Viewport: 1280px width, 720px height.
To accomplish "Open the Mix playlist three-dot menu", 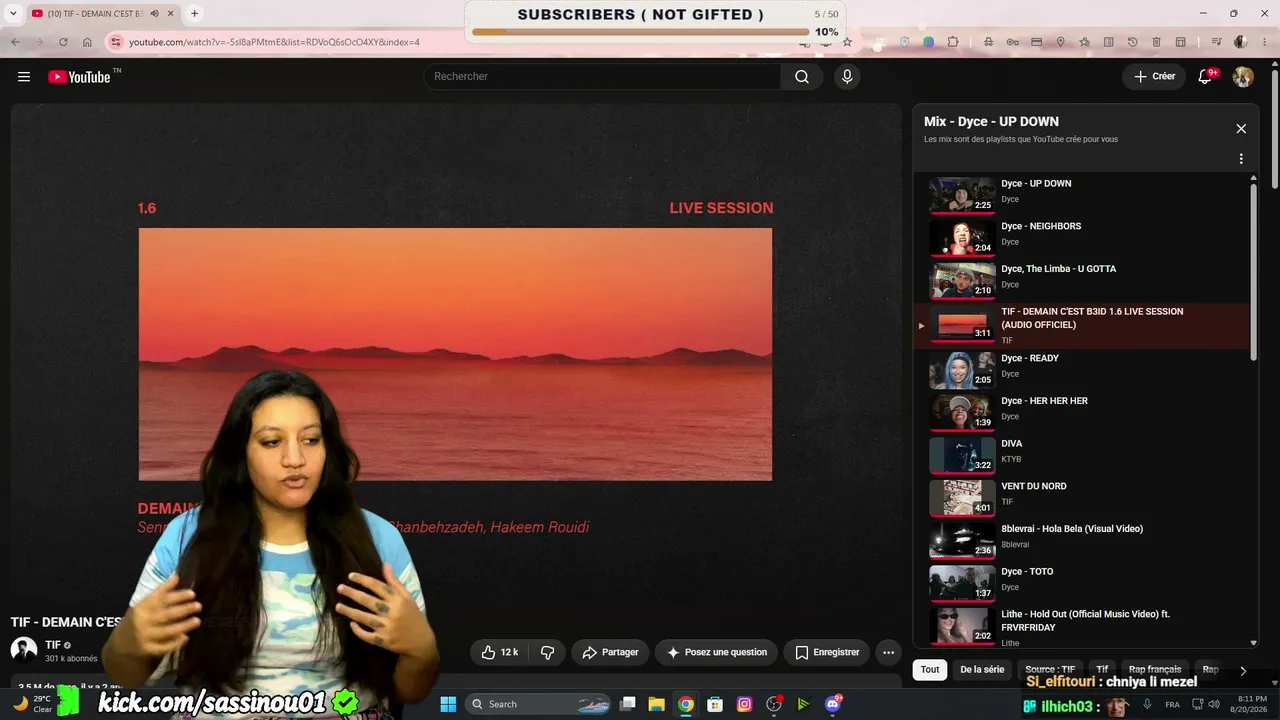I will click(1241, 159).
